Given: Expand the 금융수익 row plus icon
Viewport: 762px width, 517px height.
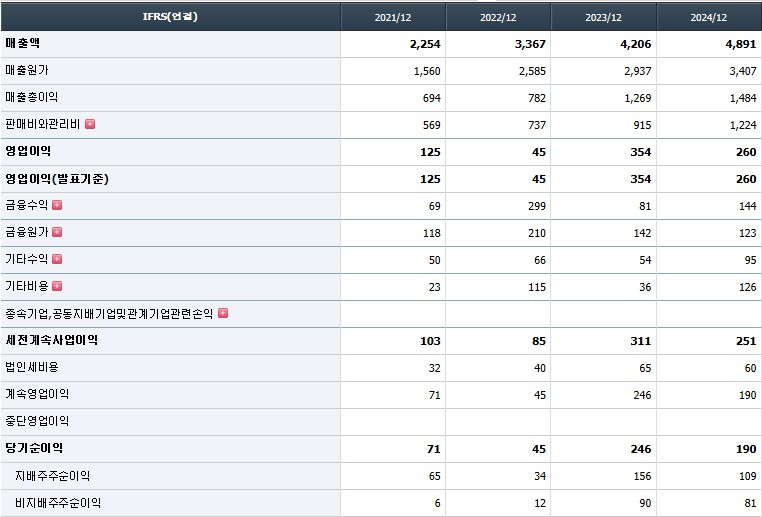Looking at the screenshot, I should [57, 205].
